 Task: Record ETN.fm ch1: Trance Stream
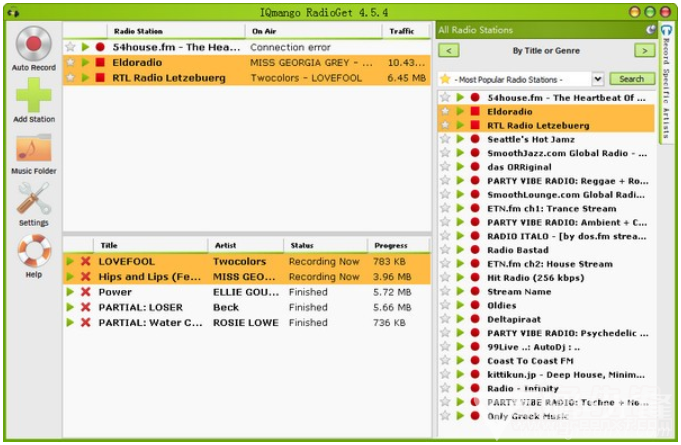click(x=475, y=208)
